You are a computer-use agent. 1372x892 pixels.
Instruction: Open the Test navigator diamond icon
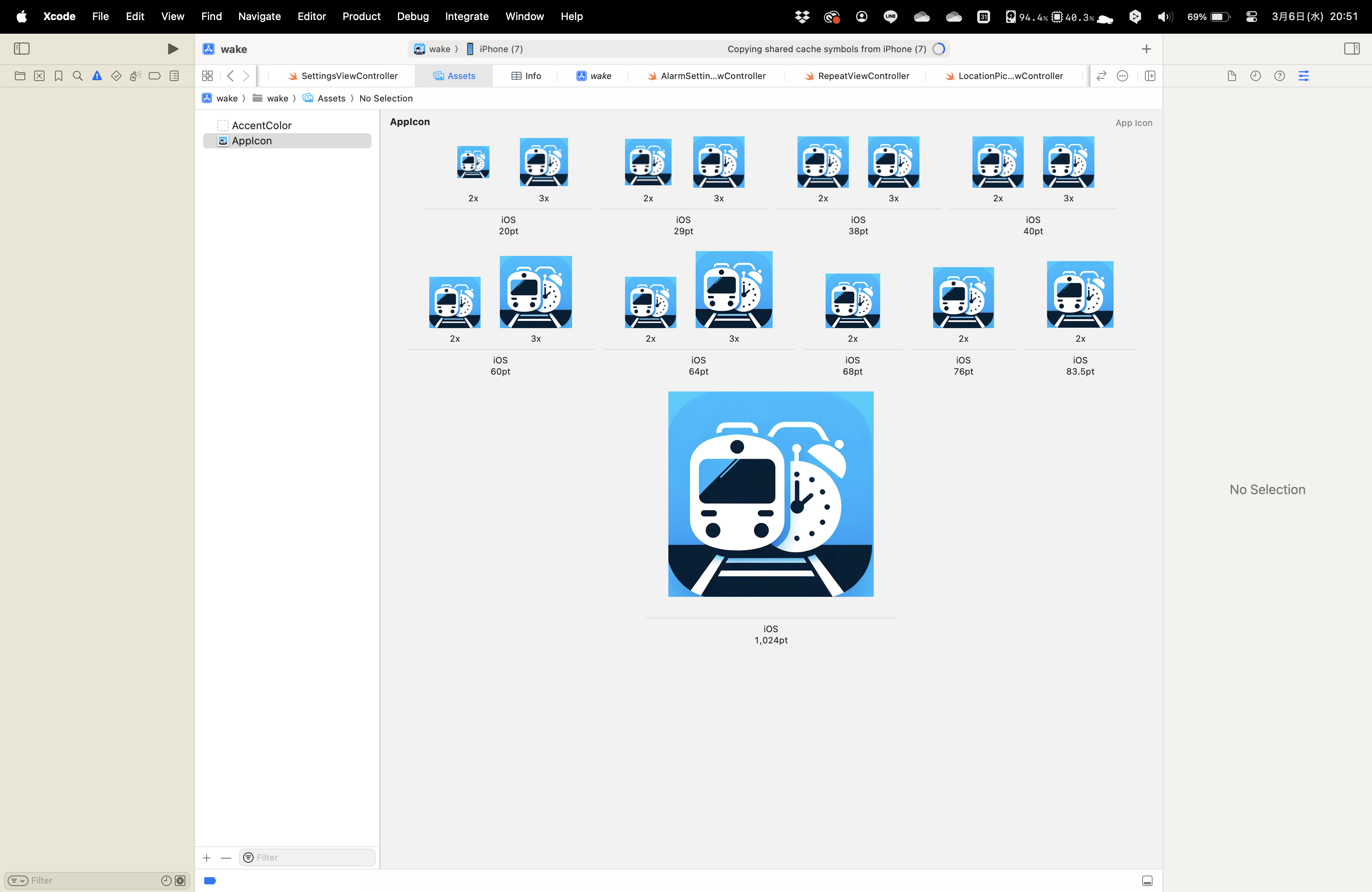click(116, 75)
